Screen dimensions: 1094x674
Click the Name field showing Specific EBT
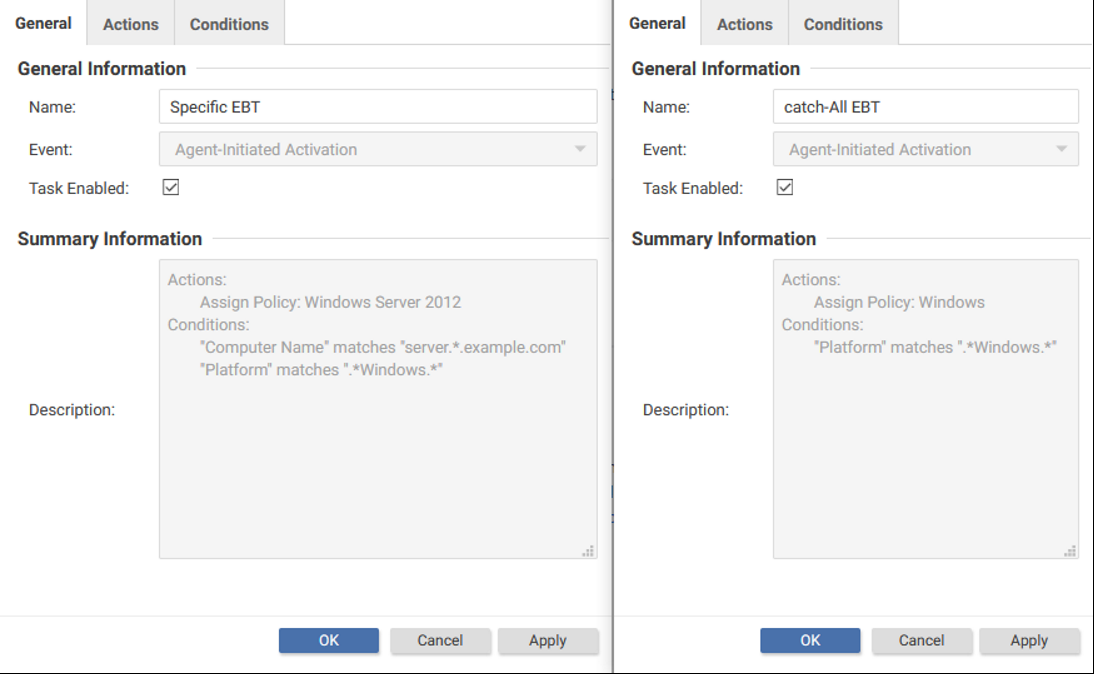click(377, 106)
